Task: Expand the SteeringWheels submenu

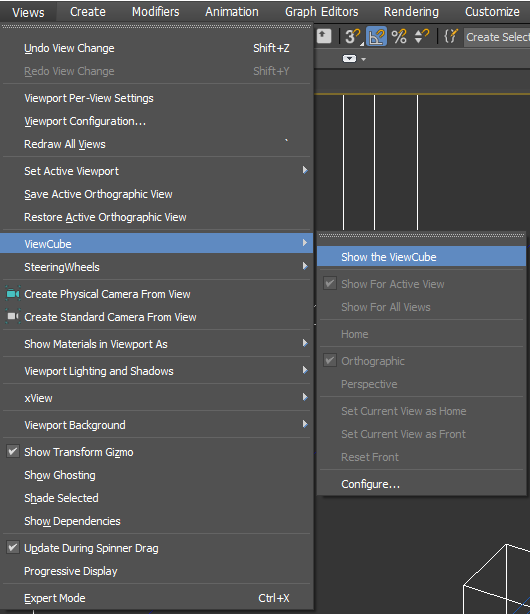Action: tap(157, 267)
